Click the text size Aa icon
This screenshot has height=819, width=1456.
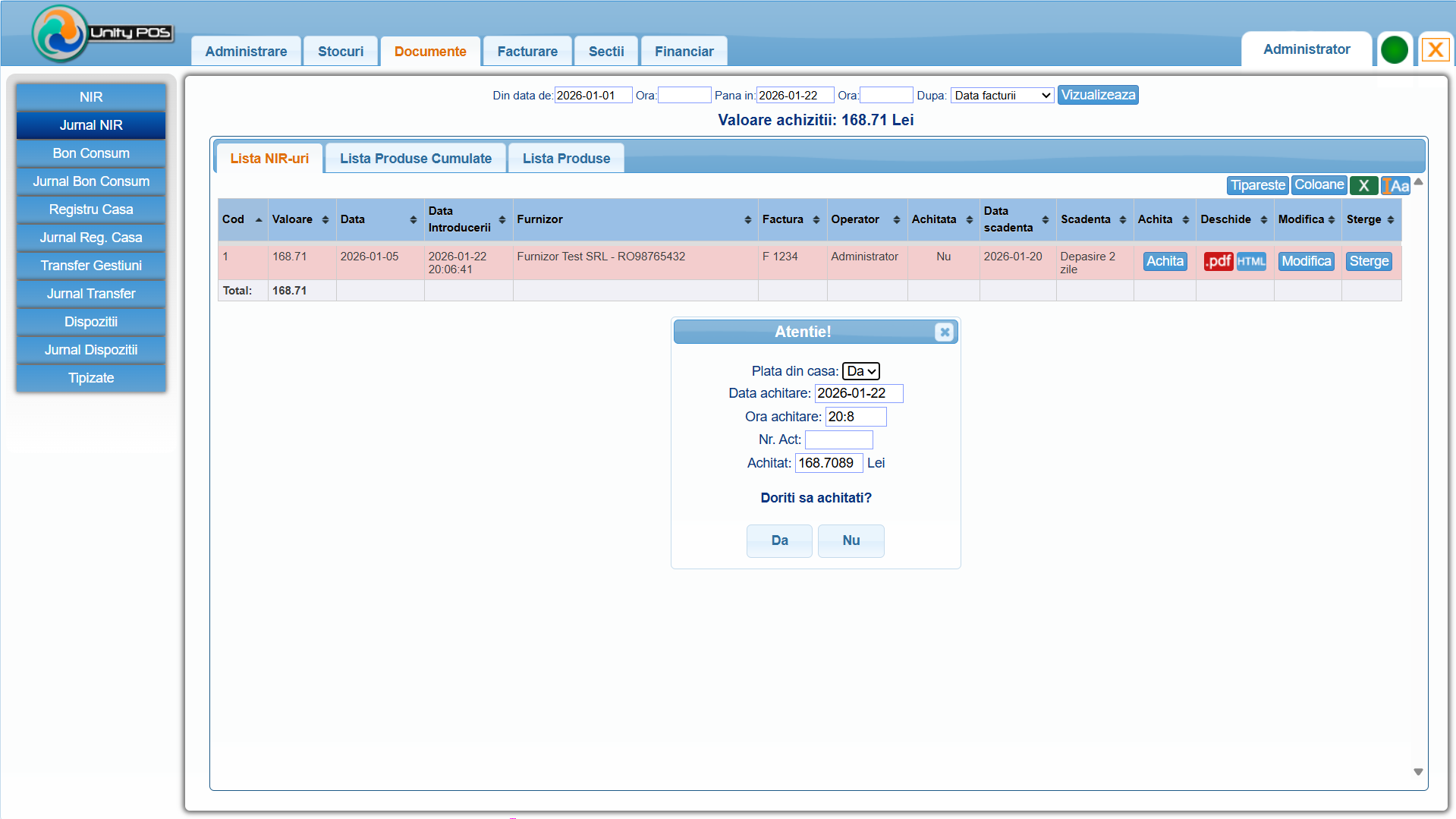click(x=1396, y=185)
